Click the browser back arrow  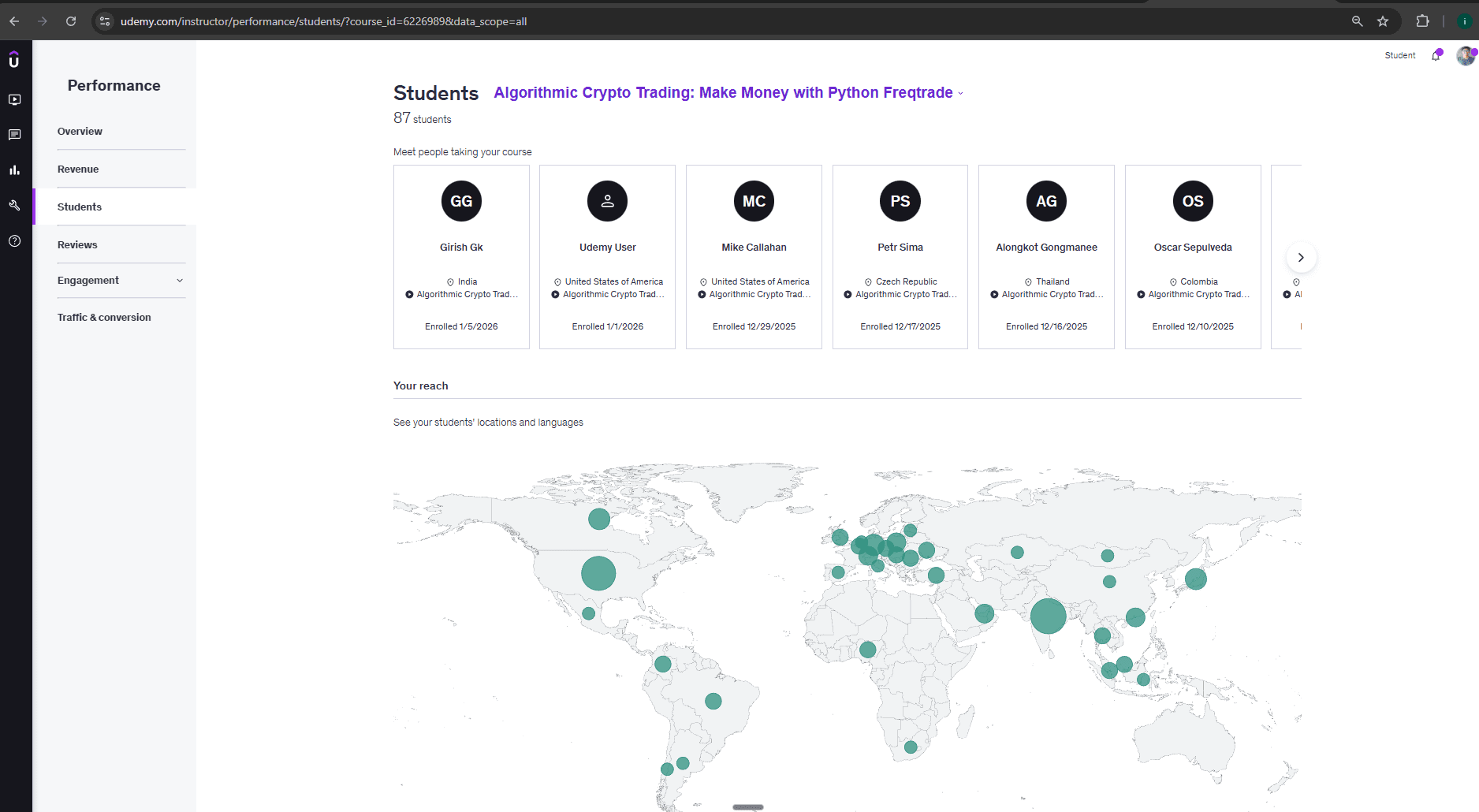tap(14, 21)
